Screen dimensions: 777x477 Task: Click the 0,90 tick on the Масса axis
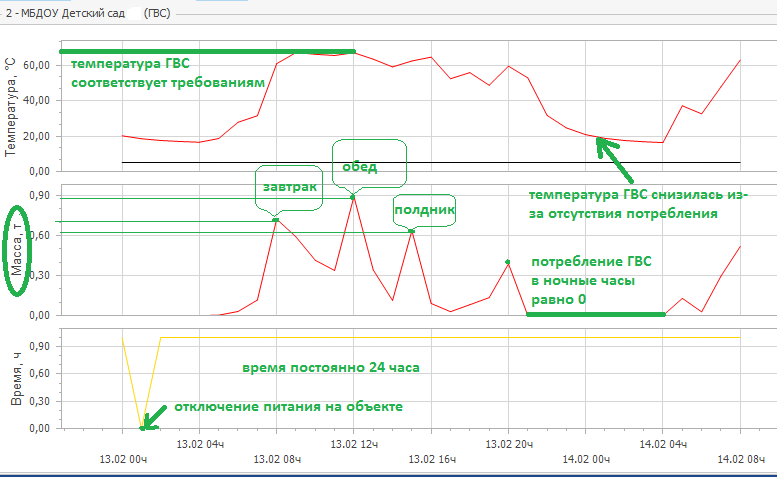pyautogui.click(x=39, y=196)
